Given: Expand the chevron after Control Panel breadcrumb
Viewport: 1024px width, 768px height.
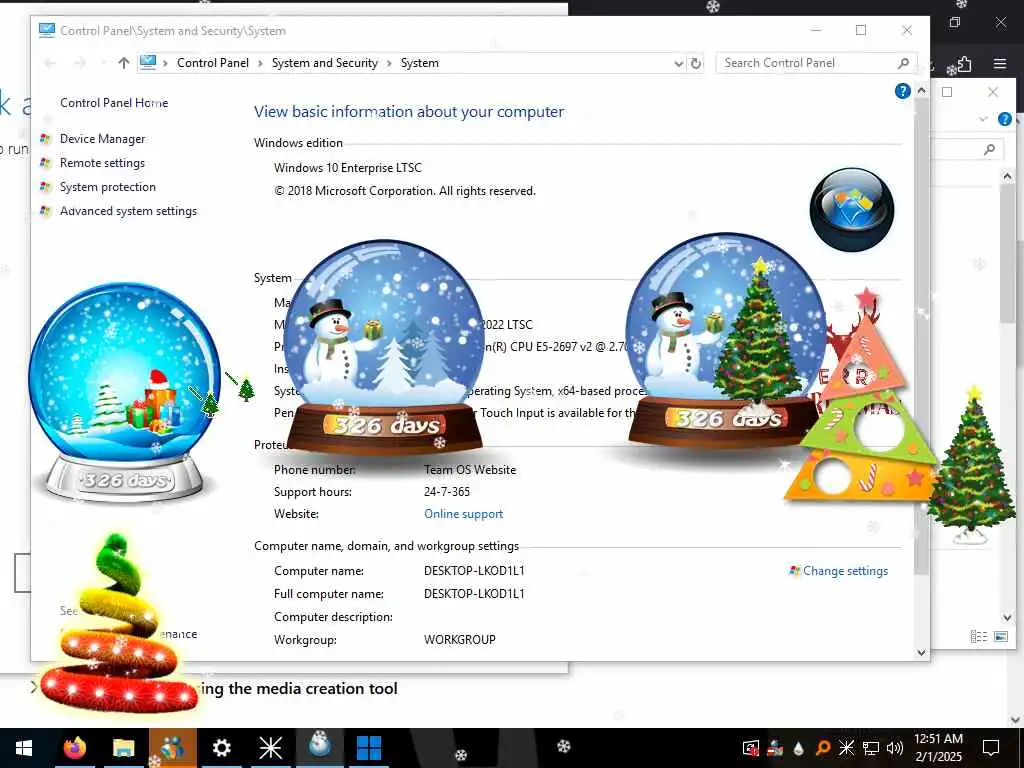Looking at the screenshot, I should click(x=260, y=63).
